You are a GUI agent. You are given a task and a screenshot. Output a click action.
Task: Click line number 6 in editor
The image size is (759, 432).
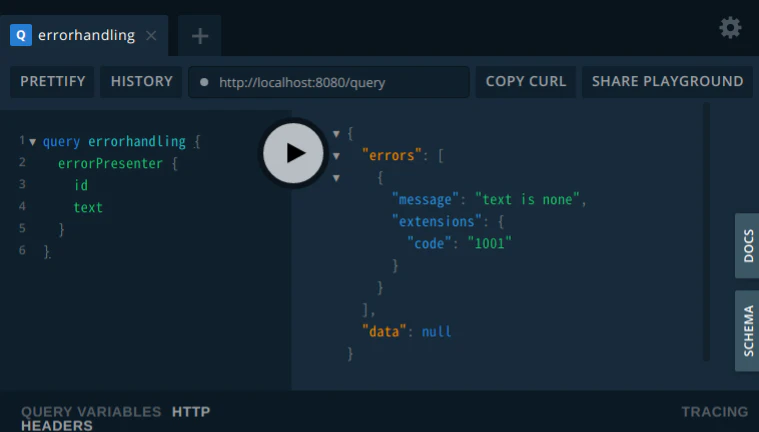tap(22, 250)
